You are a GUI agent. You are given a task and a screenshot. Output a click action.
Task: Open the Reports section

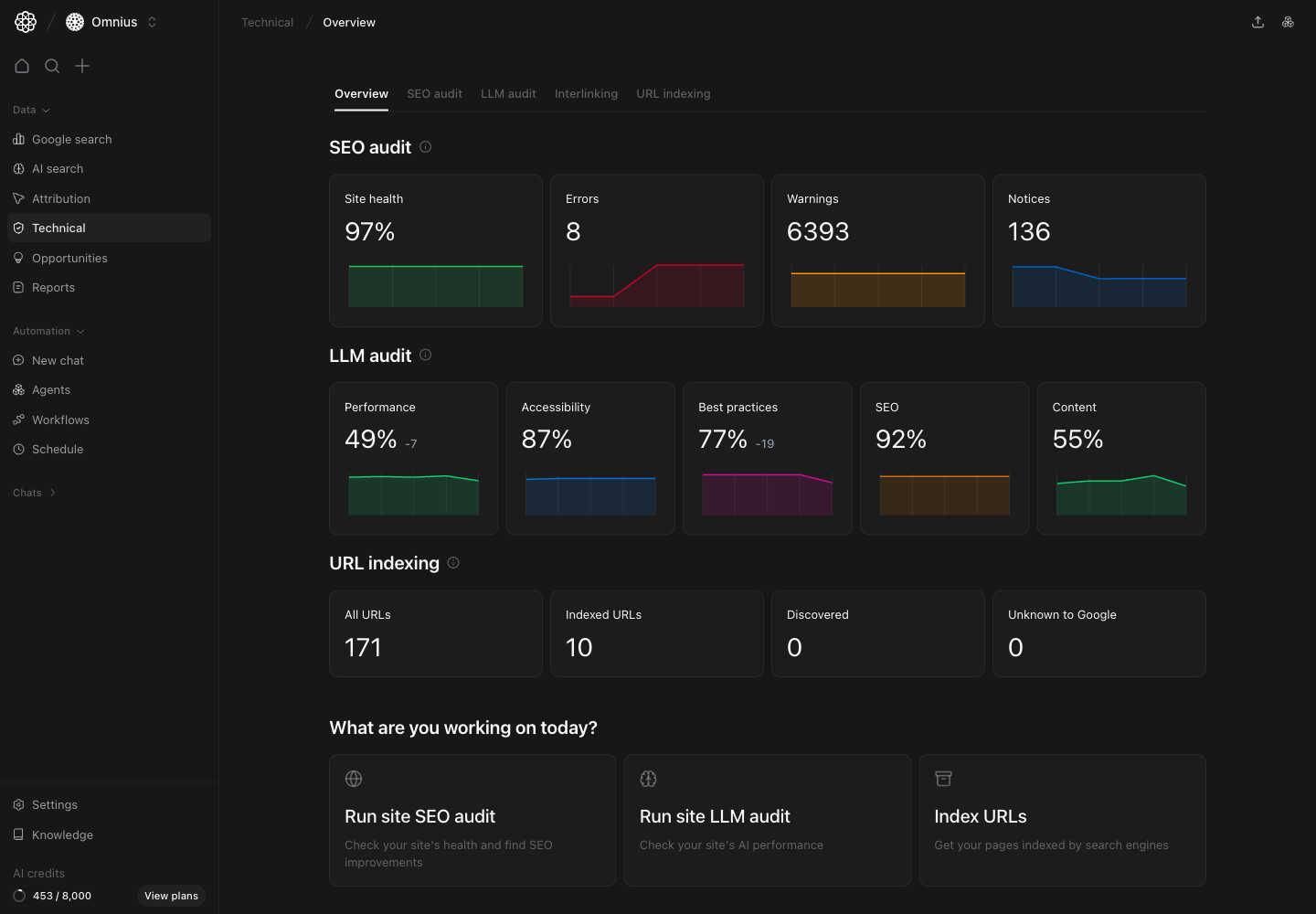pos(54,287)
